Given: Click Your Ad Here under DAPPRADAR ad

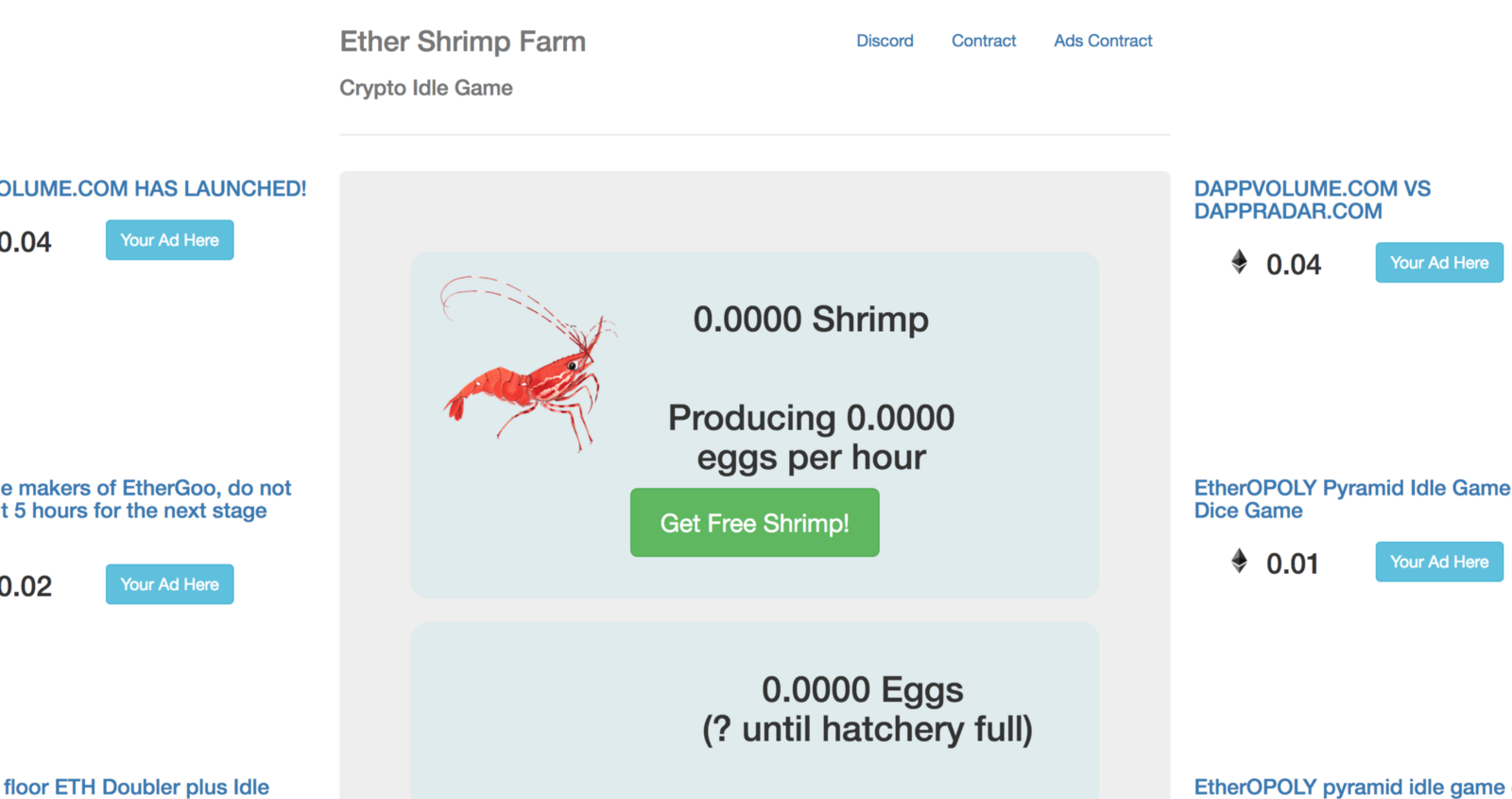Looking at the screenshot, I should 1438,263.
